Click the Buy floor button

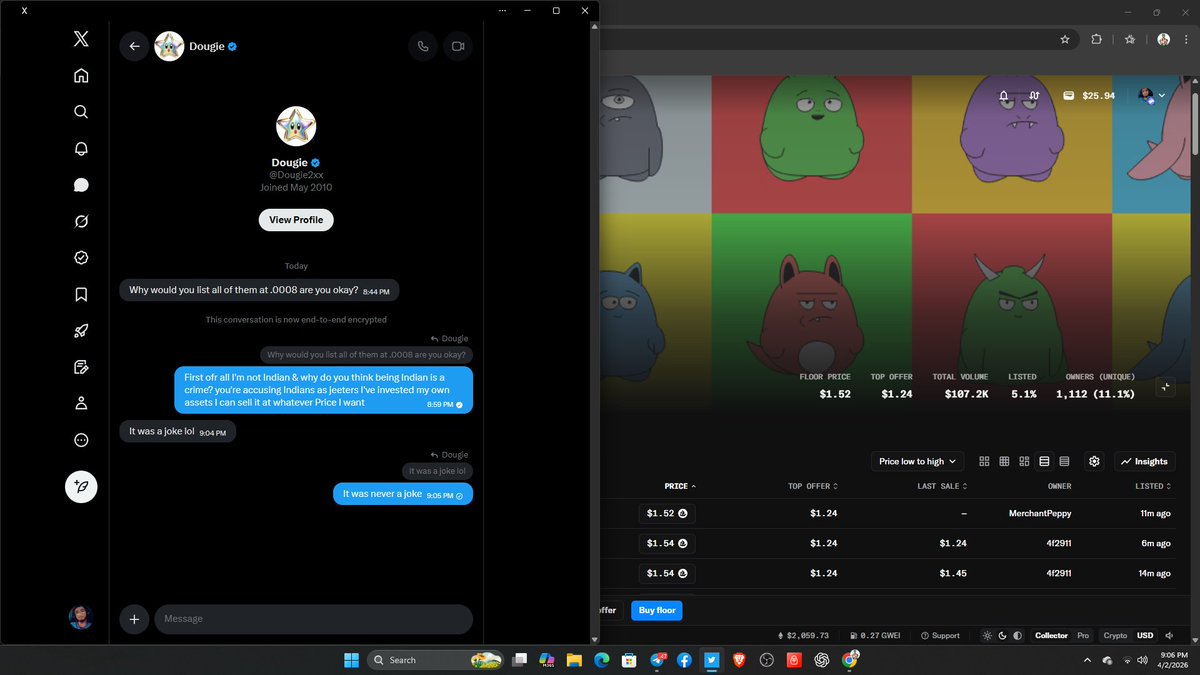point(657,610)
